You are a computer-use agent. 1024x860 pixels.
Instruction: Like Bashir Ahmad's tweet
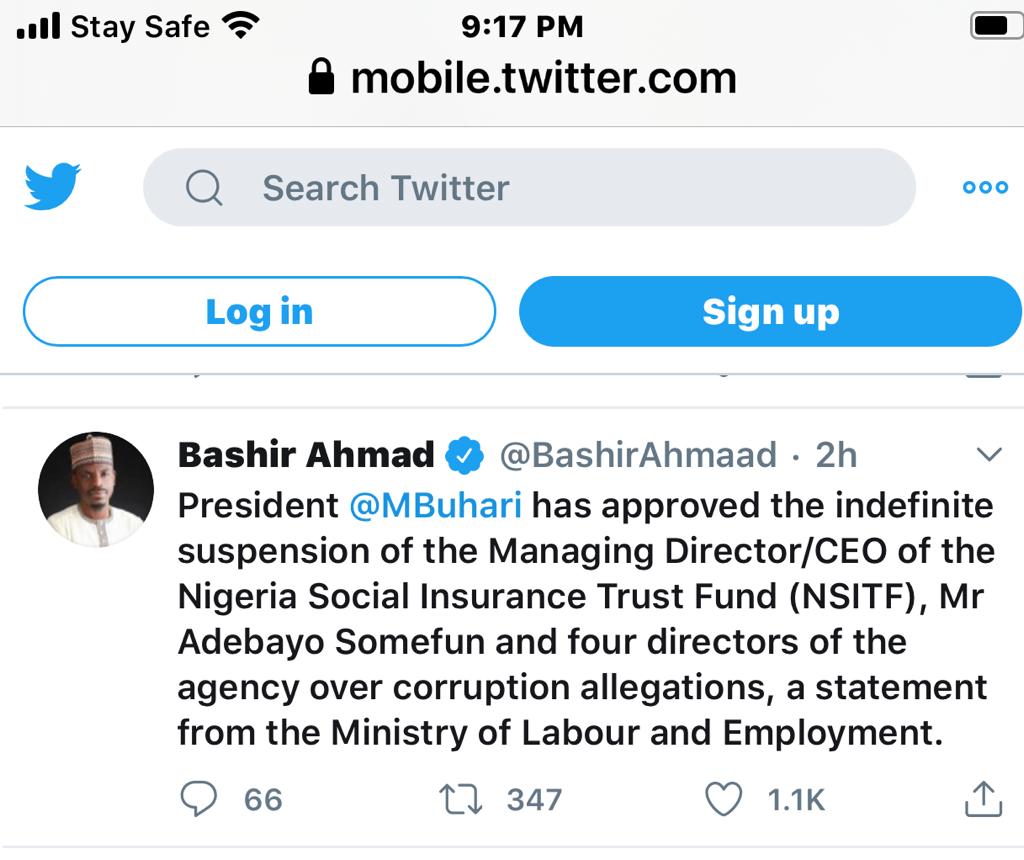pyautogui.click(x=724, y=799)
